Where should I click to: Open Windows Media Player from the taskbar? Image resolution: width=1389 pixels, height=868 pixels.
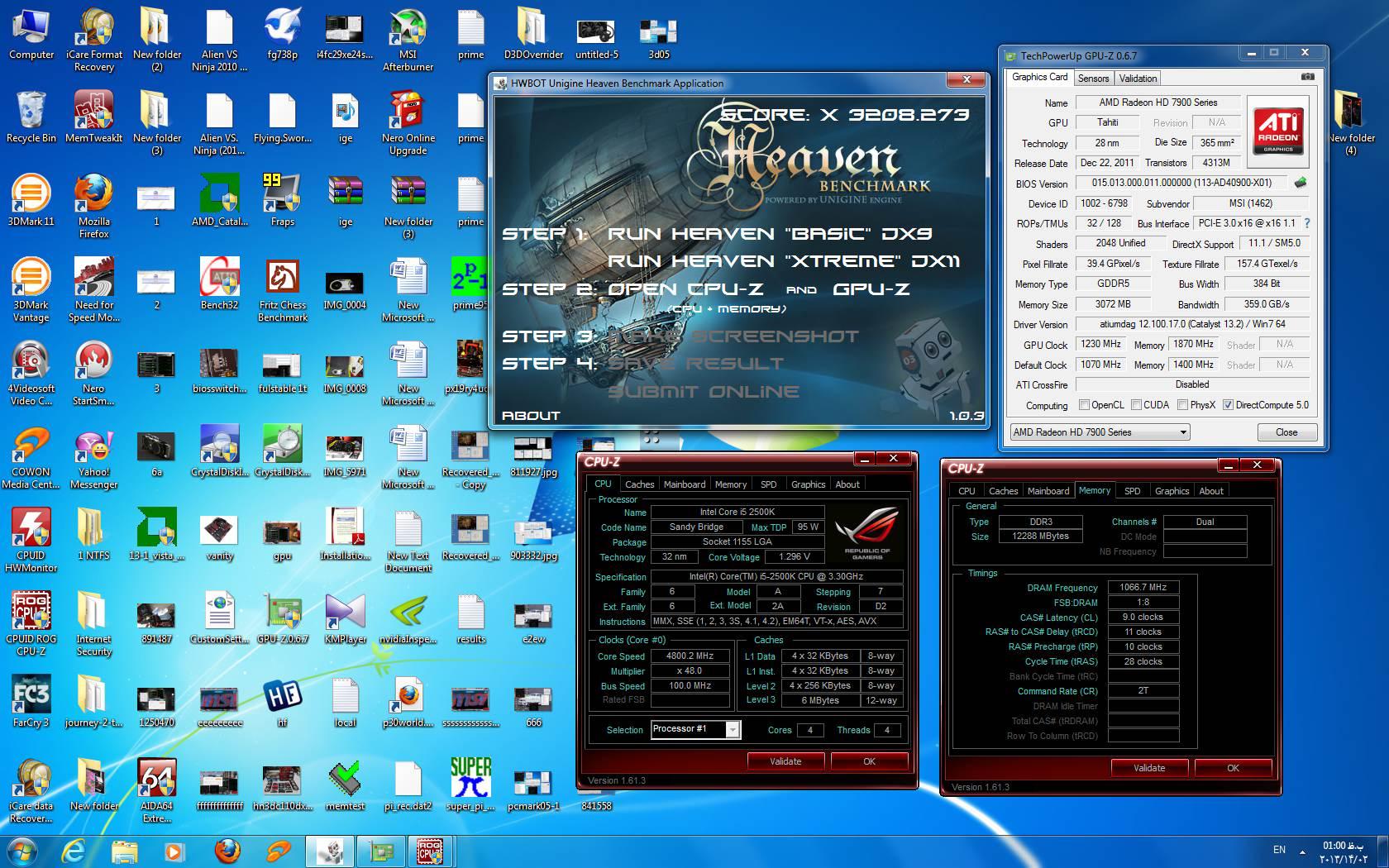pos(174,851)
